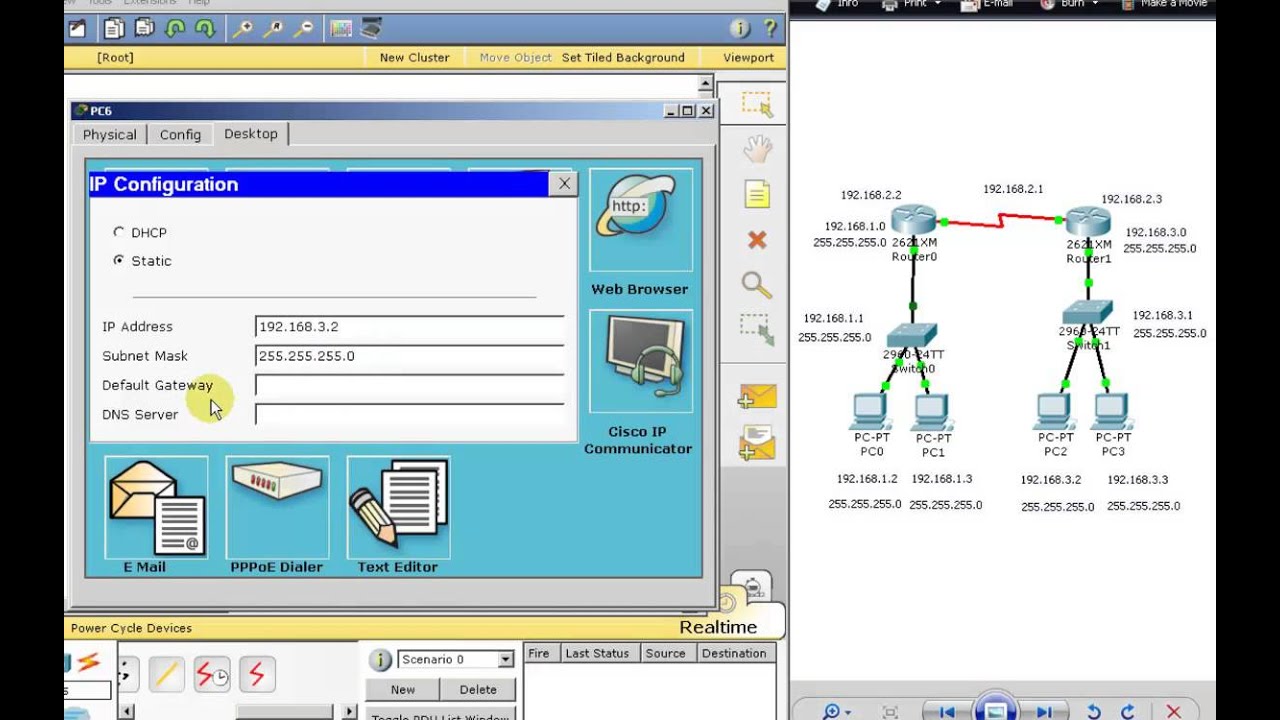Click the workspace scroll up arrow
The width and height of the screenshot is (1280, 720).
(706, 85)
